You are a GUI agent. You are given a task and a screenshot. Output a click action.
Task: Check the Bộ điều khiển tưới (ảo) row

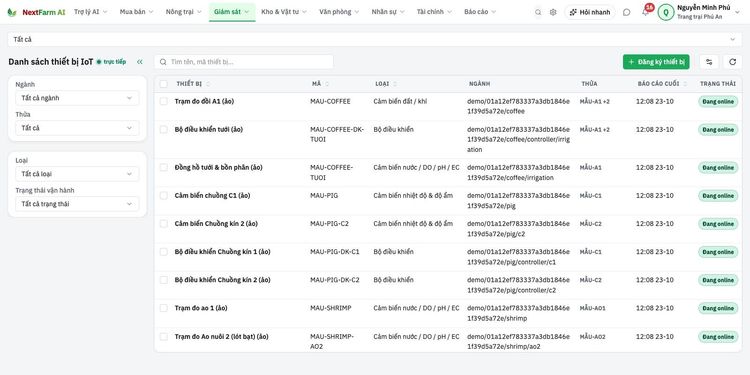point(164,130)
